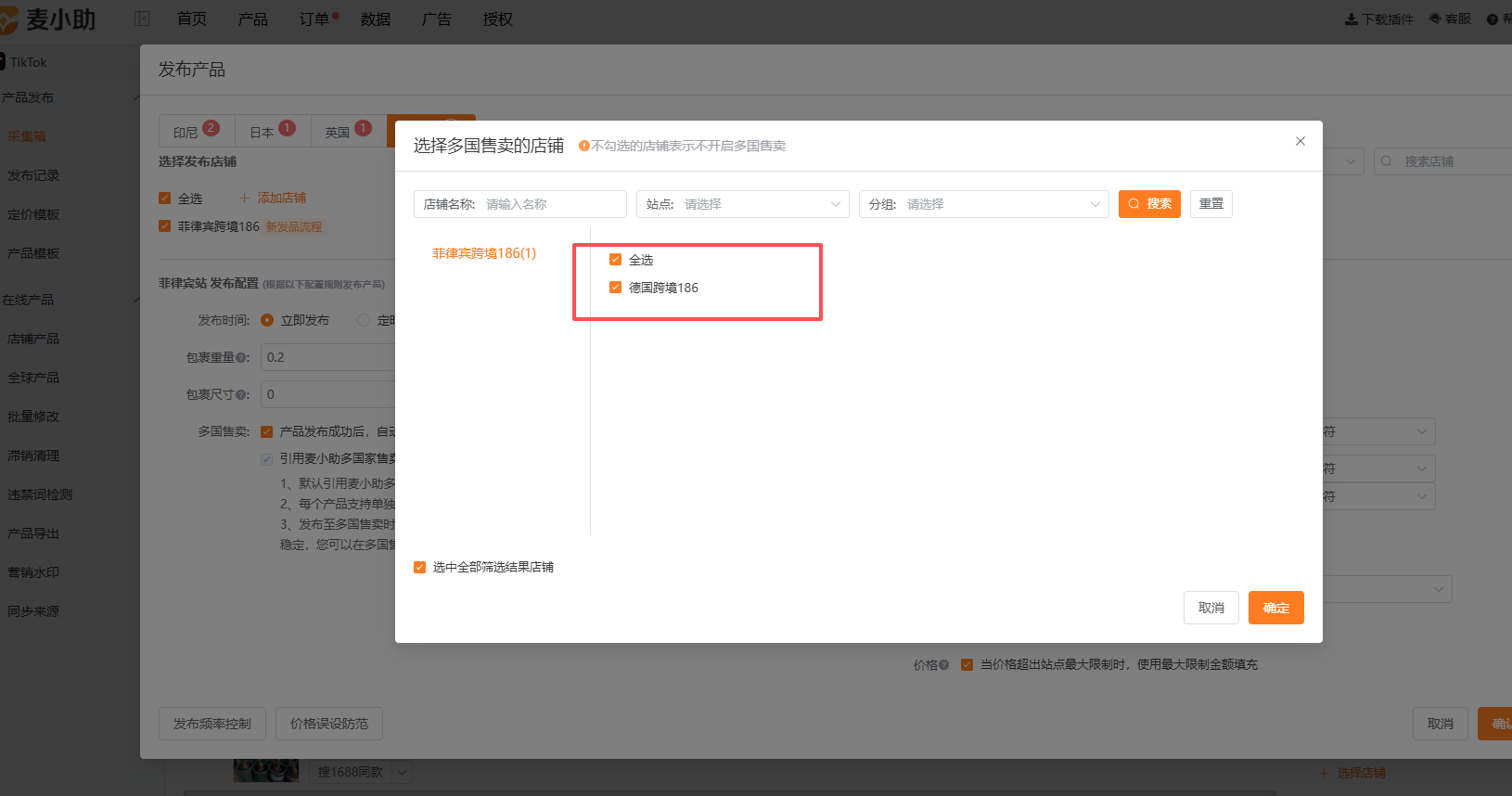Open the 首页 menu

[x=192, y=19]
